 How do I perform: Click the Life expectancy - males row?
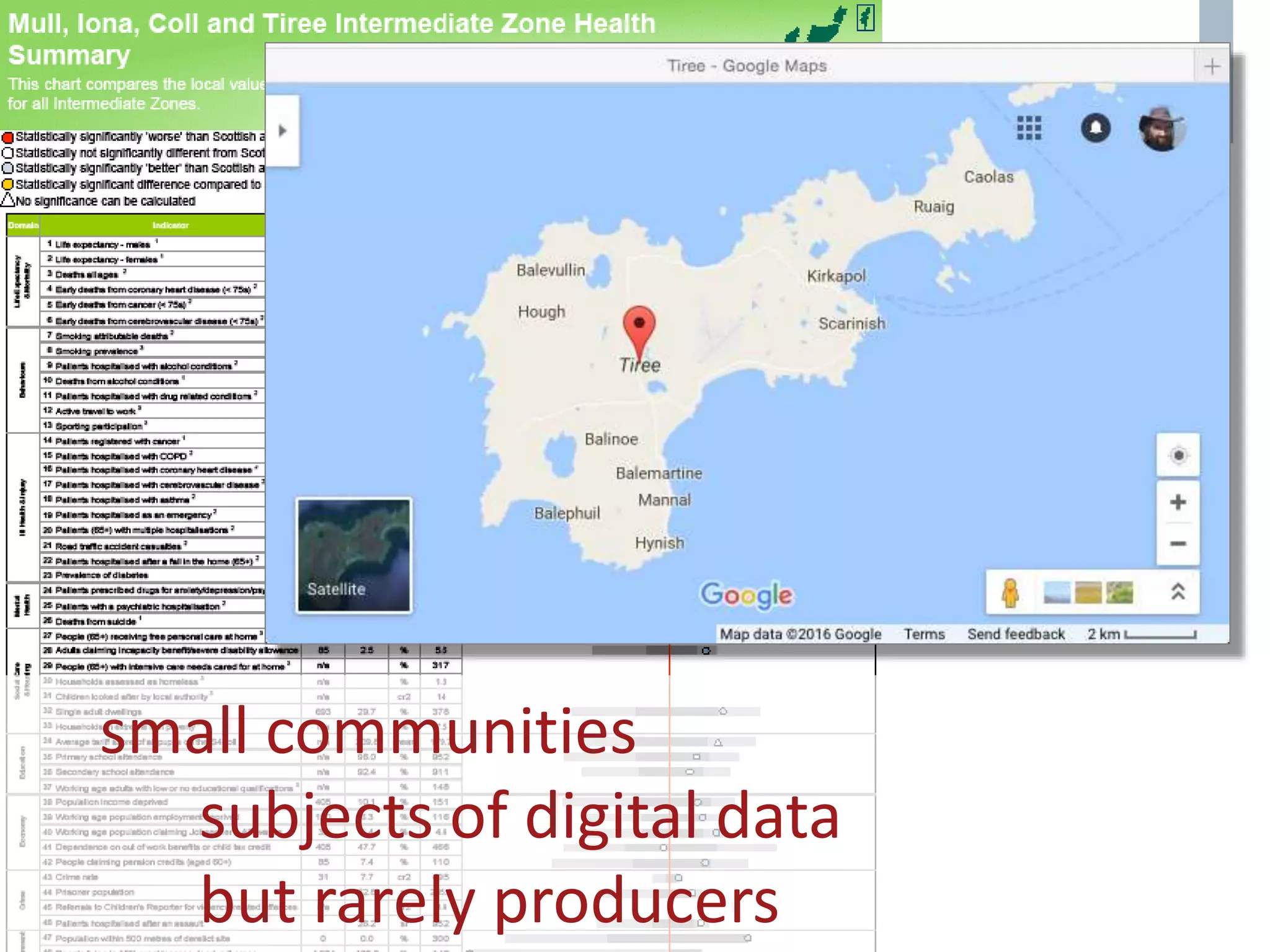point(153,244)
